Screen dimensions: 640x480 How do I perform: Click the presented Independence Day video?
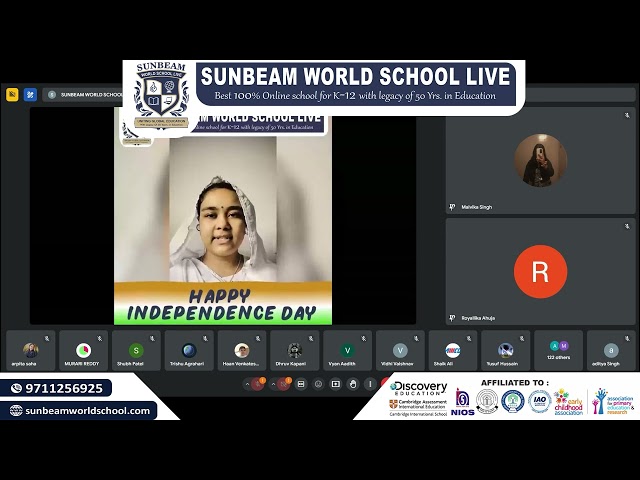[x=223, y=216]
